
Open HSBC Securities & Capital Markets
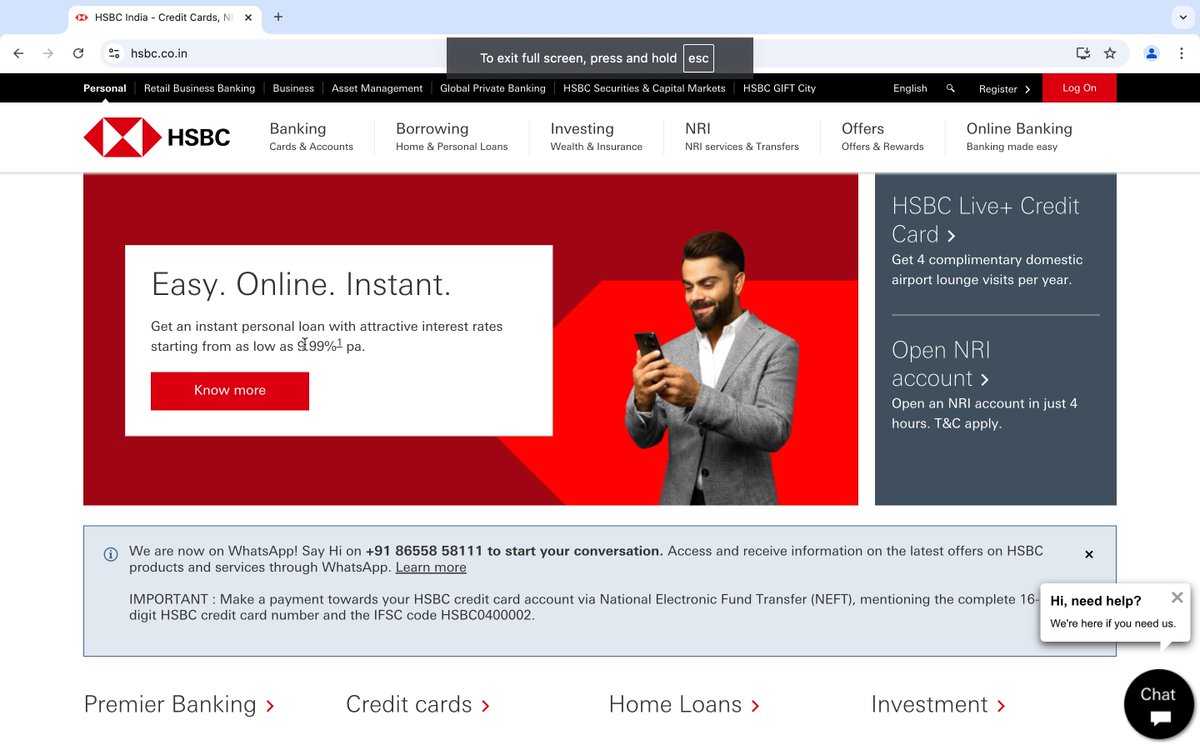[x=644, y=88]
